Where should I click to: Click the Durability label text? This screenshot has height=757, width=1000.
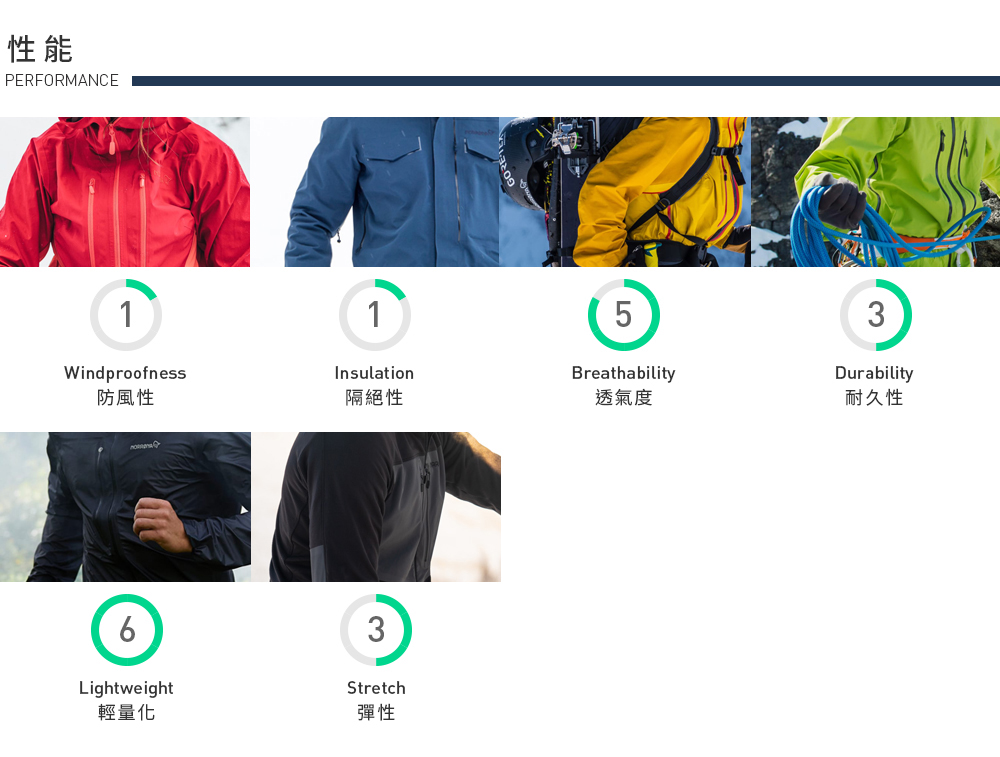pos(874,373)
